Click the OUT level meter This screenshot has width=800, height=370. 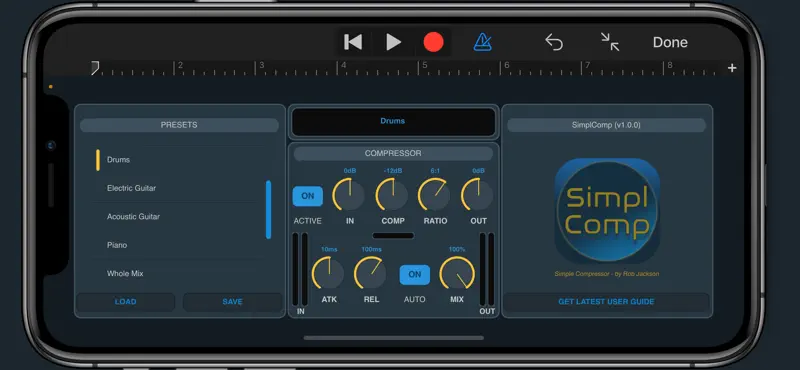487,269
